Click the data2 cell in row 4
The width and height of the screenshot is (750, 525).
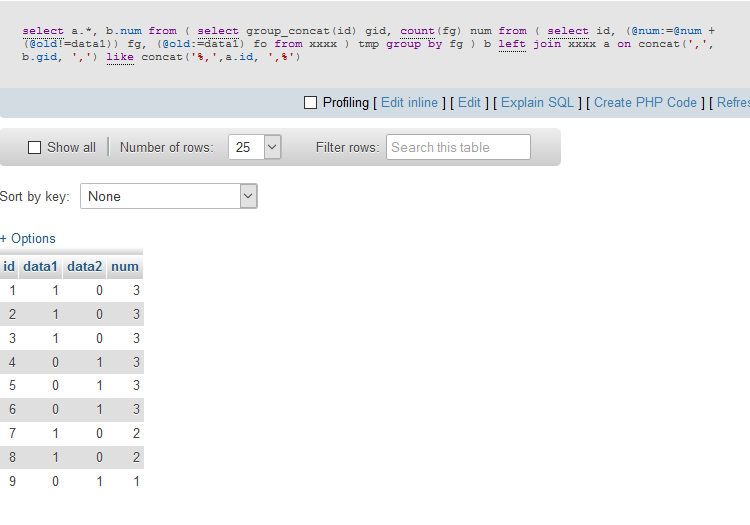[99, 362]
